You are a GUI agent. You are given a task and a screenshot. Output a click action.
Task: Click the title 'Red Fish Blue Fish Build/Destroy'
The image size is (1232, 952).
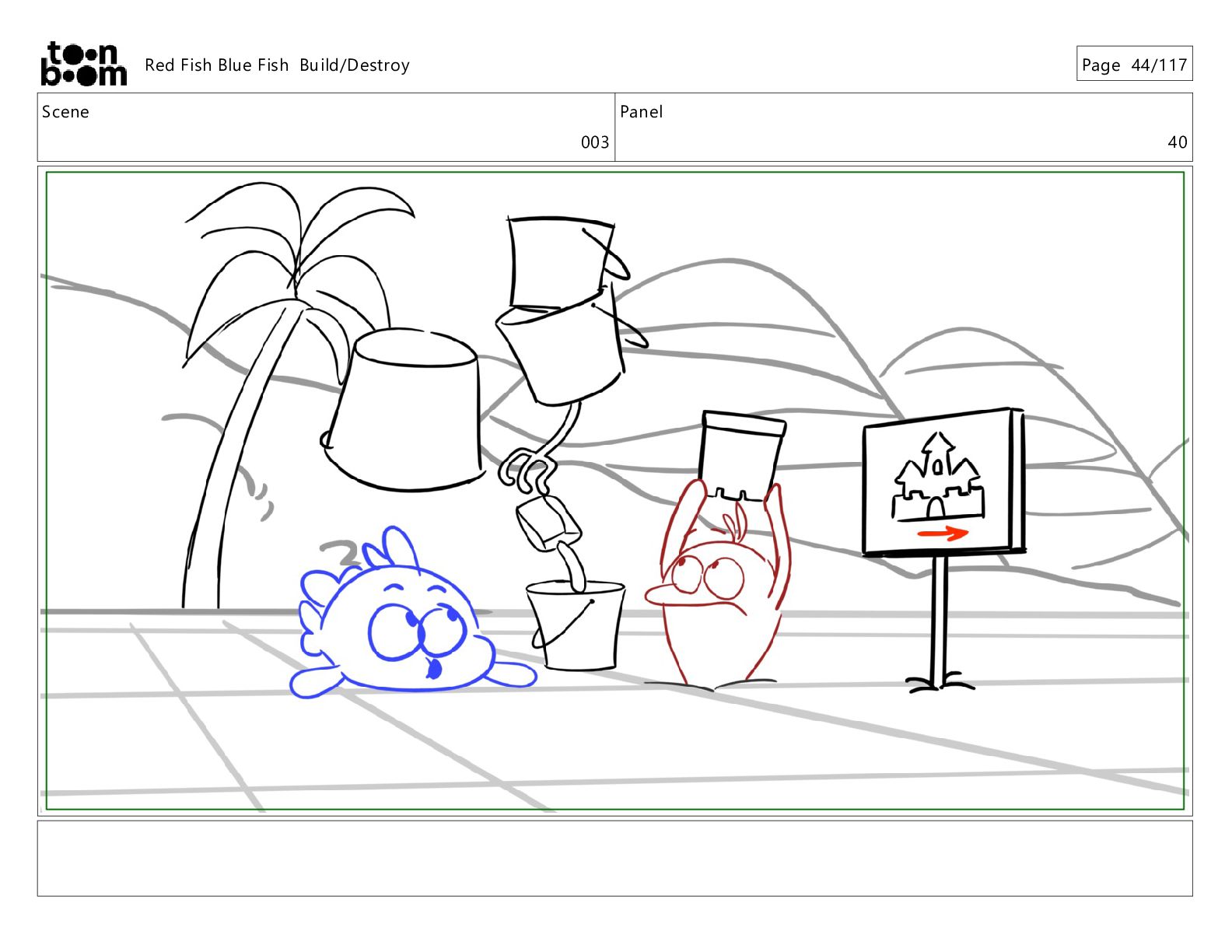(277, 65)
